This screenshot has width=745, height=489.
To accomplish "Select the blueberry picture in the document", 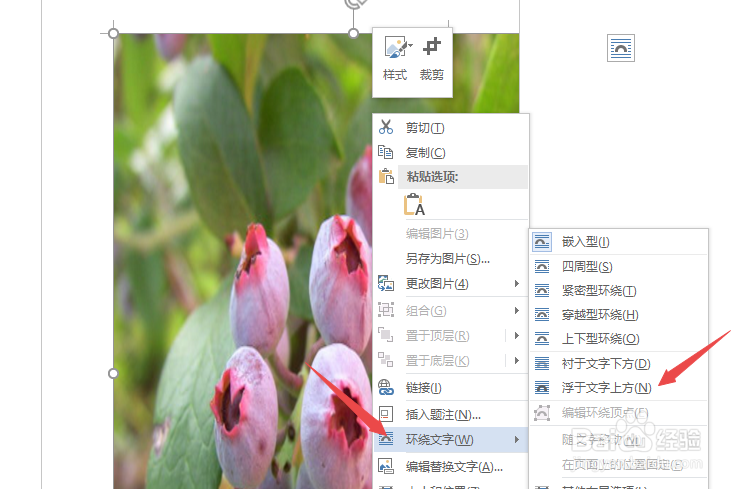I will click(242, 261).
